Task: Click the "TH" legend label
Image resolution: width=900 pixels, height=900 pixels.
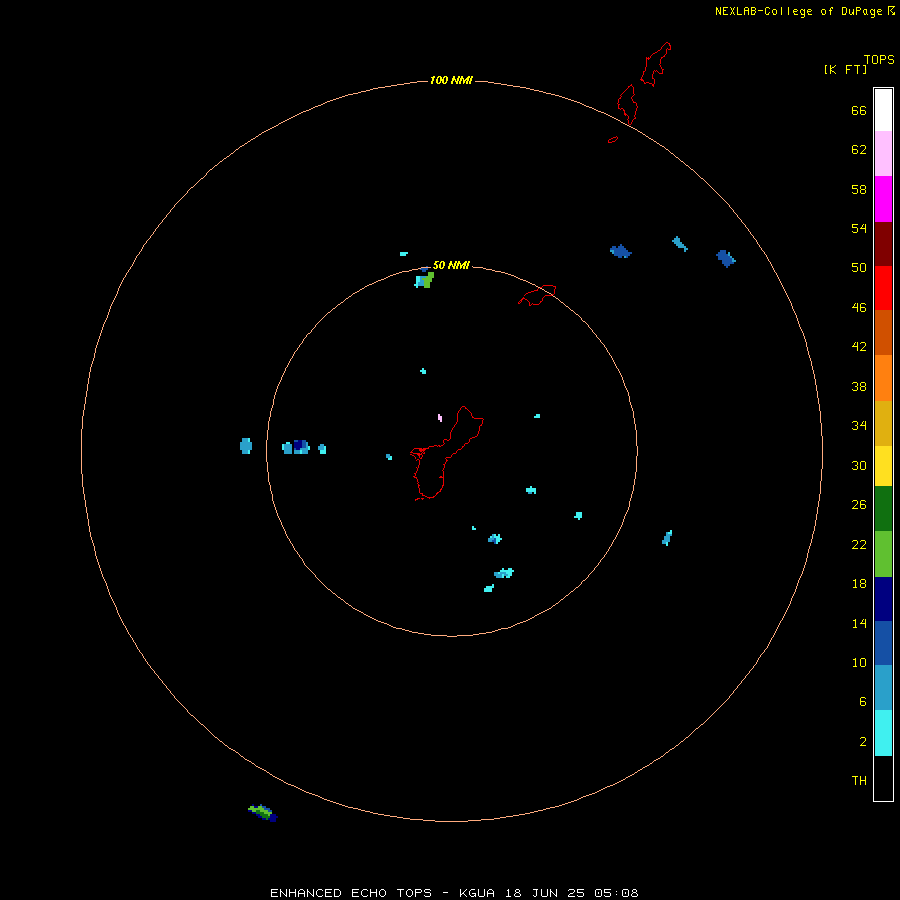Action: pyautogui.click(x=859, y=781)
